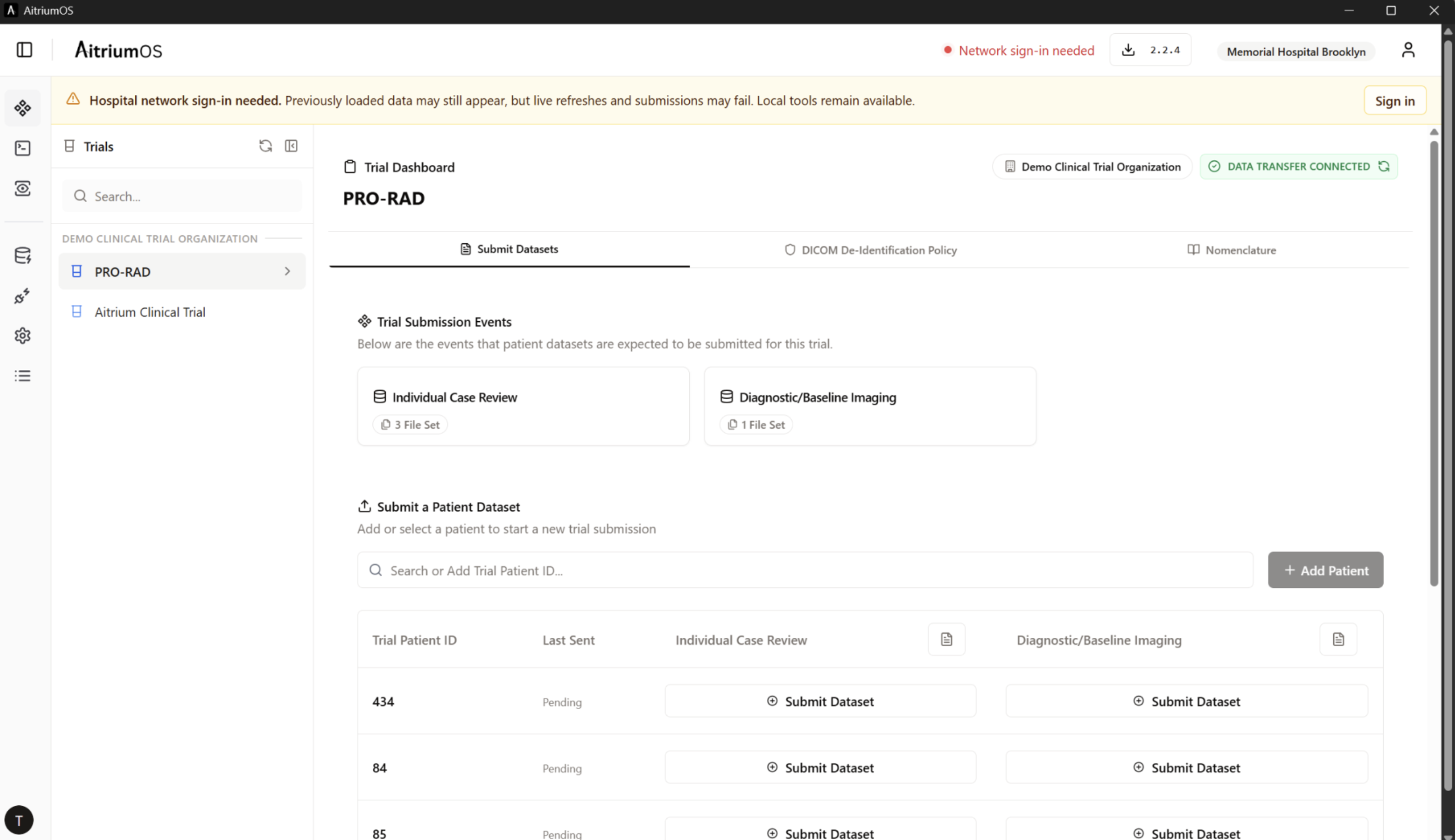
Task: Click the main content vertical scrollbar
Action: 1434,363
